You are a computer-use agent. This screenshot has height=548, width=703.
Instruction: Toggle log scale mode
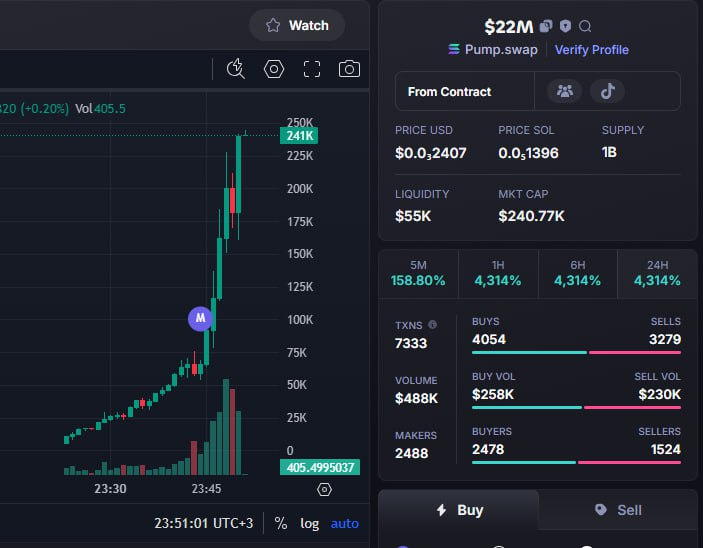309,523
